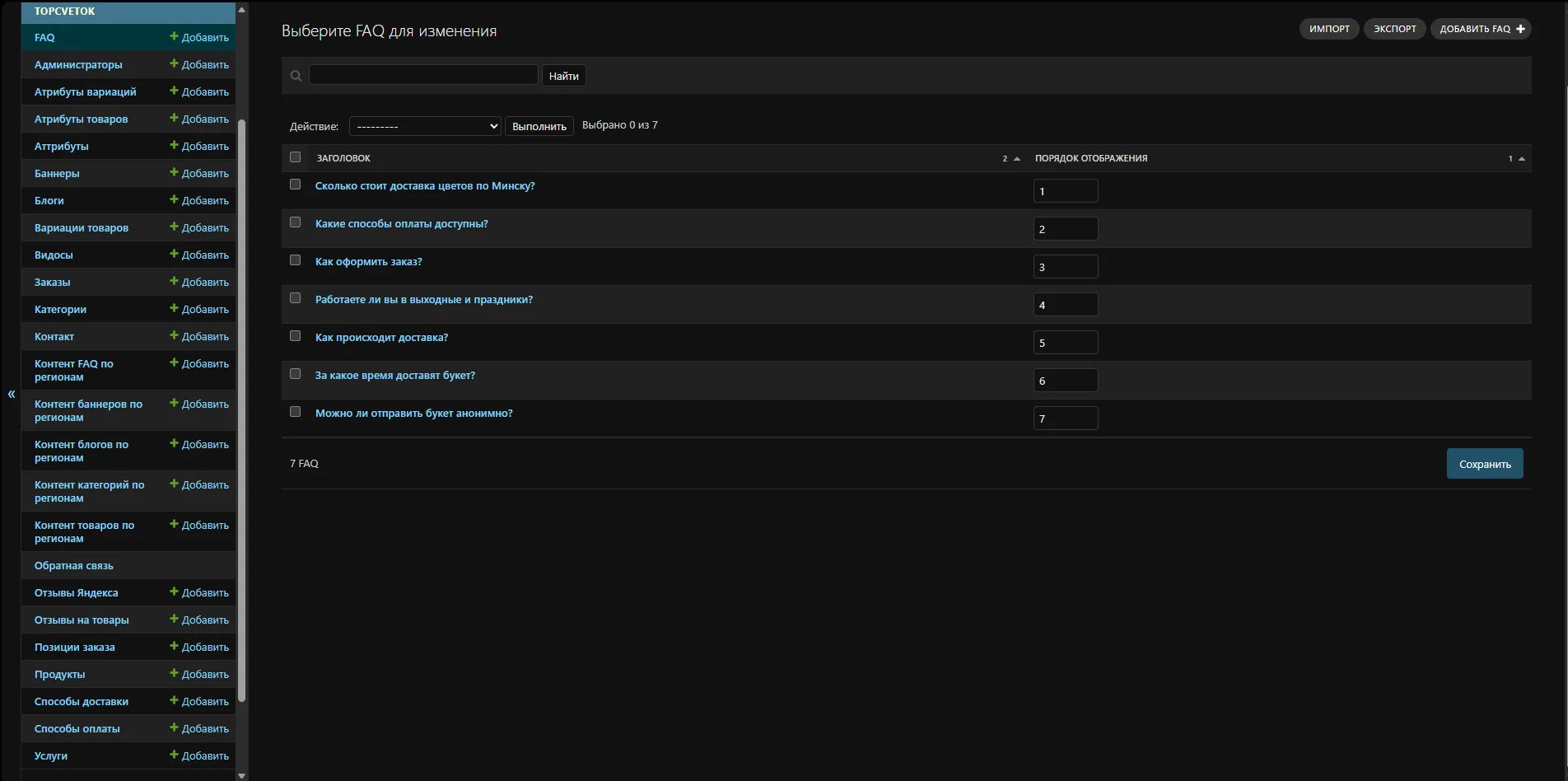Click the sidebar scrollbar up arrow
Screen dimensions: 1568x781
coord(241,10)
